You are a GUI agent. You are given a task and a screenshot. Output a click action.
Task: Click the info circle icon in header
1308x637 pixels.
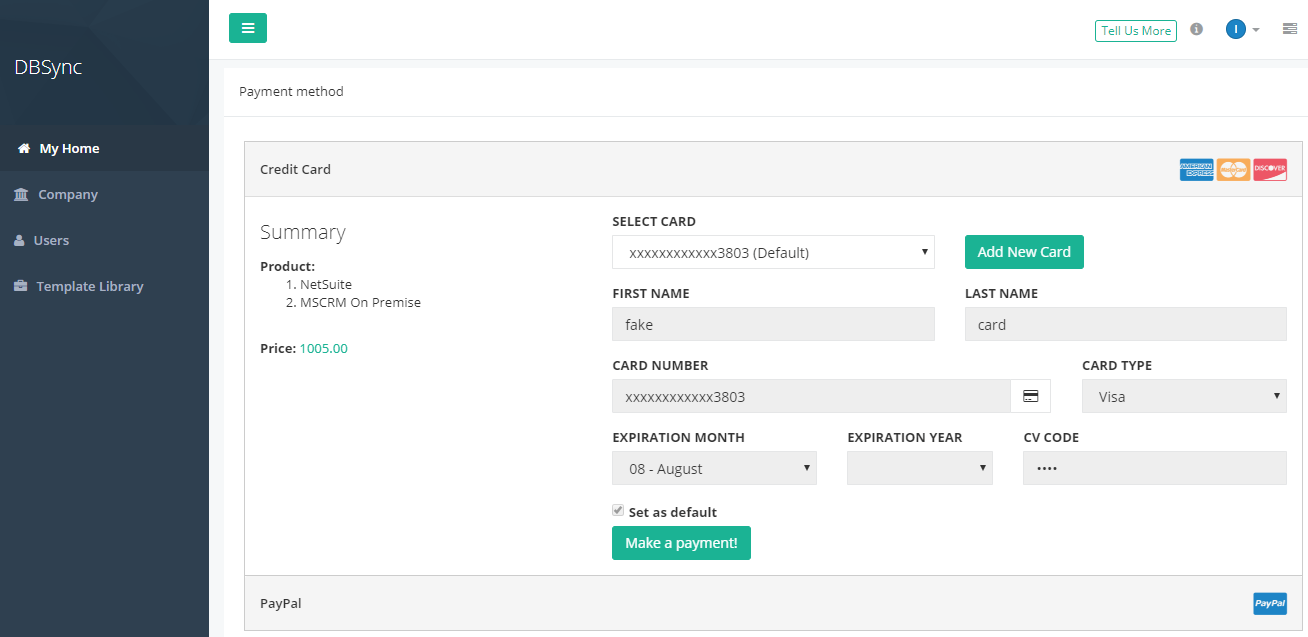coord(1196,29)
